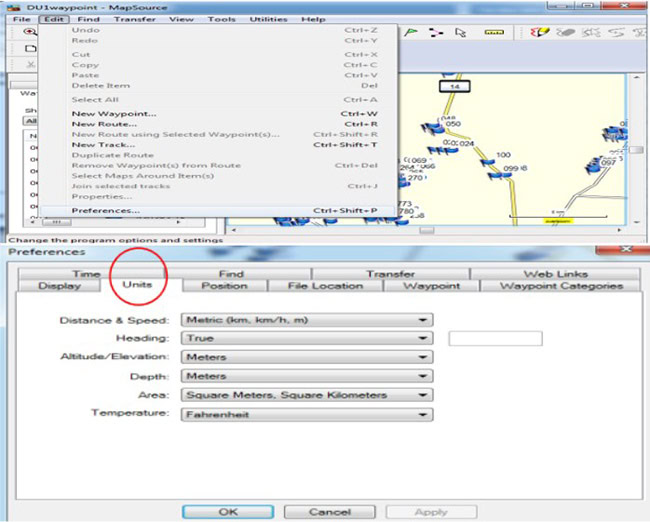The image size is (650, 522).
Task: Open the Area units dropdown
Action: pyautogui.click(x=307, y=395)
